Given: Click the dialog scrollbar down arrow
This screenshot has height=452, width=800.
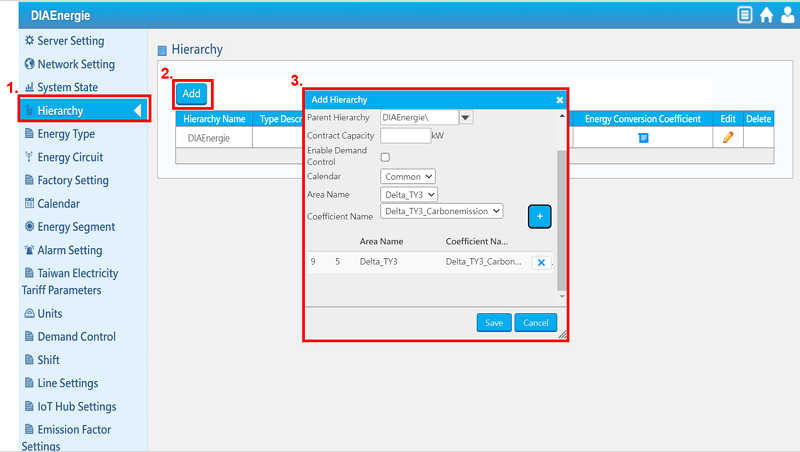Looking at the screenshot, I should pos(562,296).
